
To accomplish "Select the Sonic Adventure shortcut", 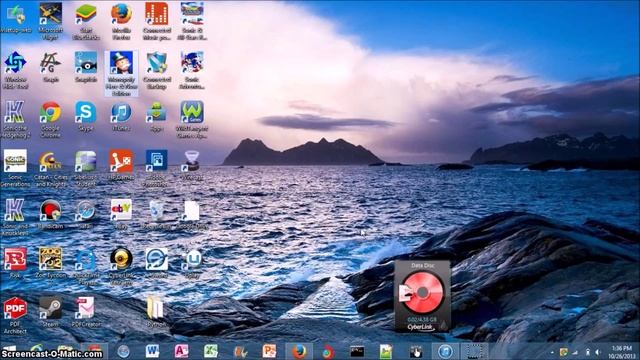I will tap(192, 70).
